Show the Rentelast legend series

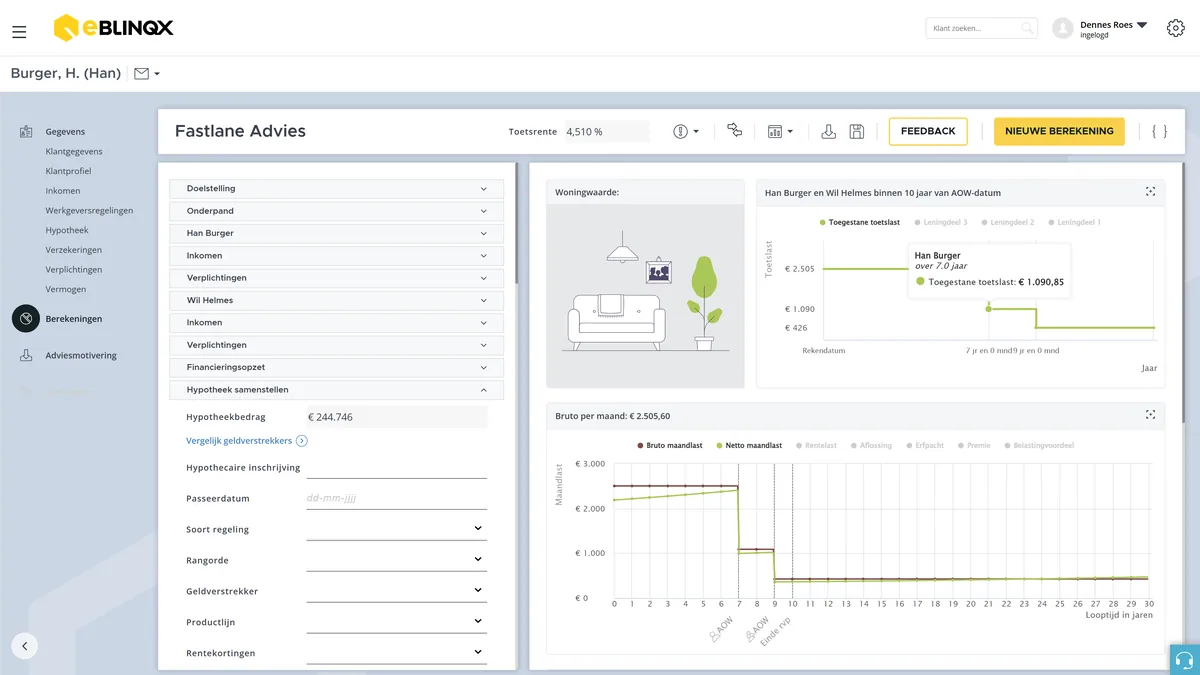[816, 445]
